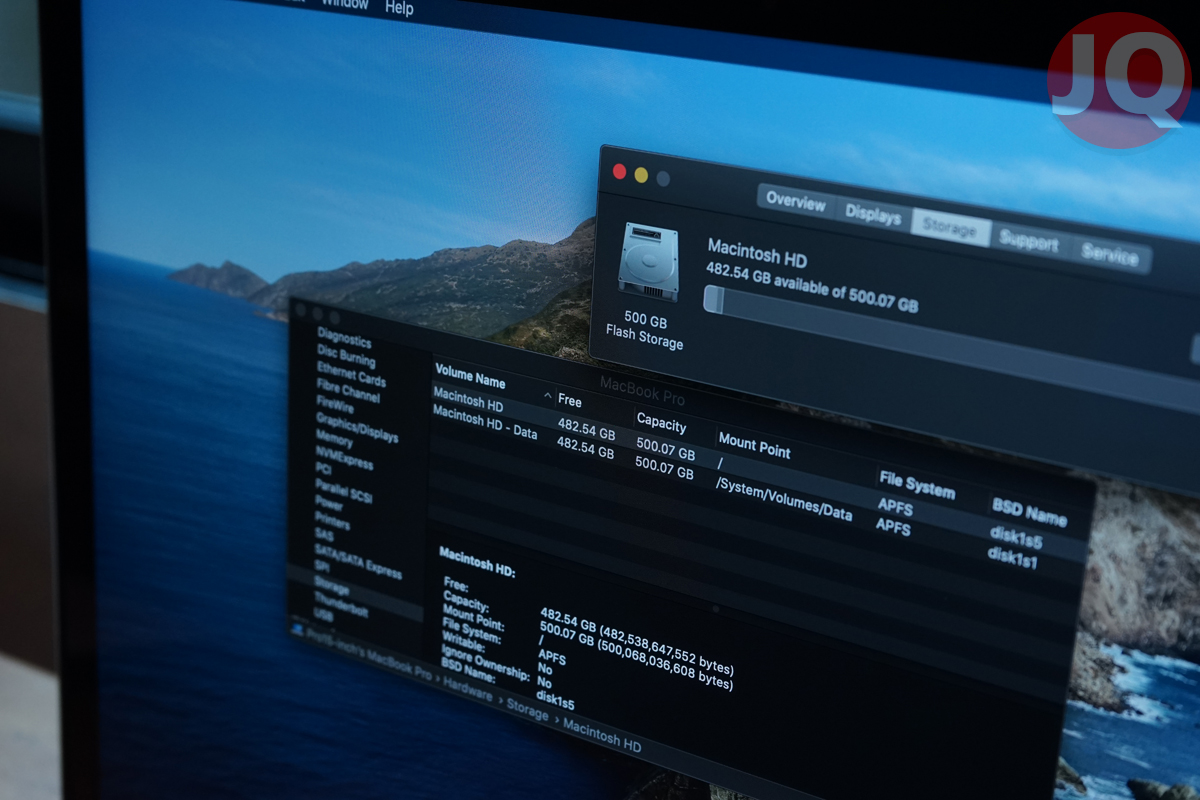Select Diagnostics in System Information sidebar
Screen dimensions: 1200x800
(344, 340)
